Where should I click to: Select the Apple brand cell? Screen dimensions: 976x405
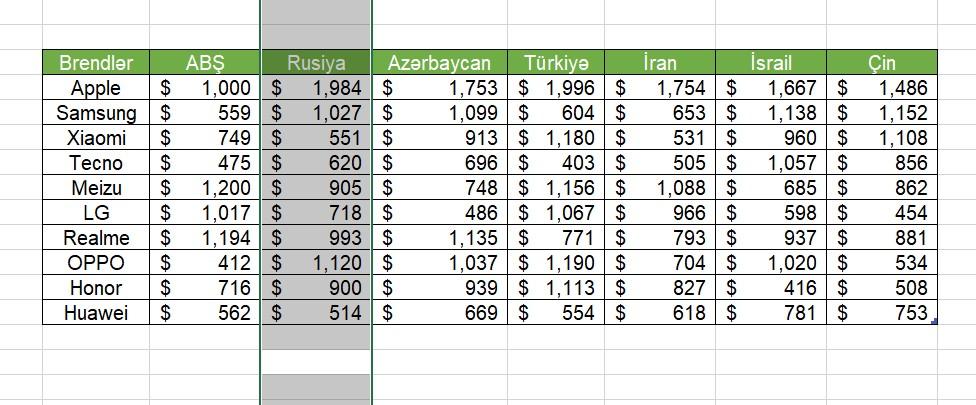click(x=96, y=88)
